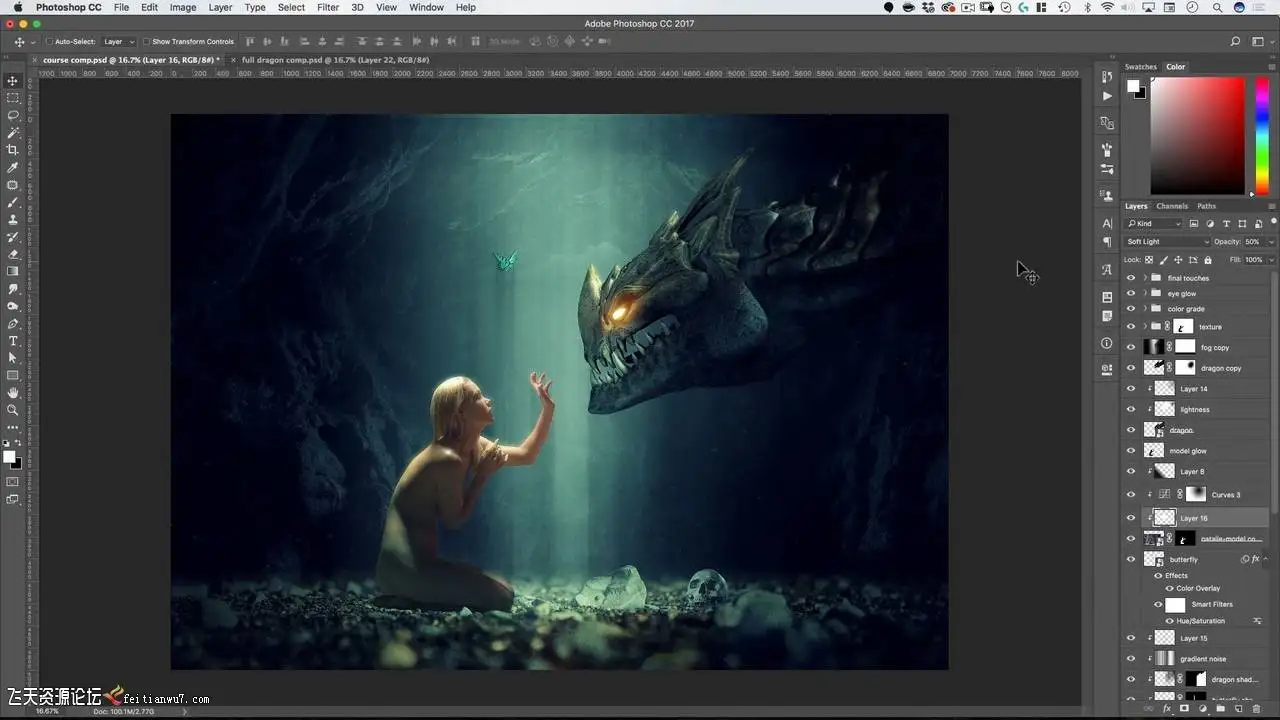Hide the dragon copy layer
This screenshot has width=1280, height=720.
[1131, 368]
